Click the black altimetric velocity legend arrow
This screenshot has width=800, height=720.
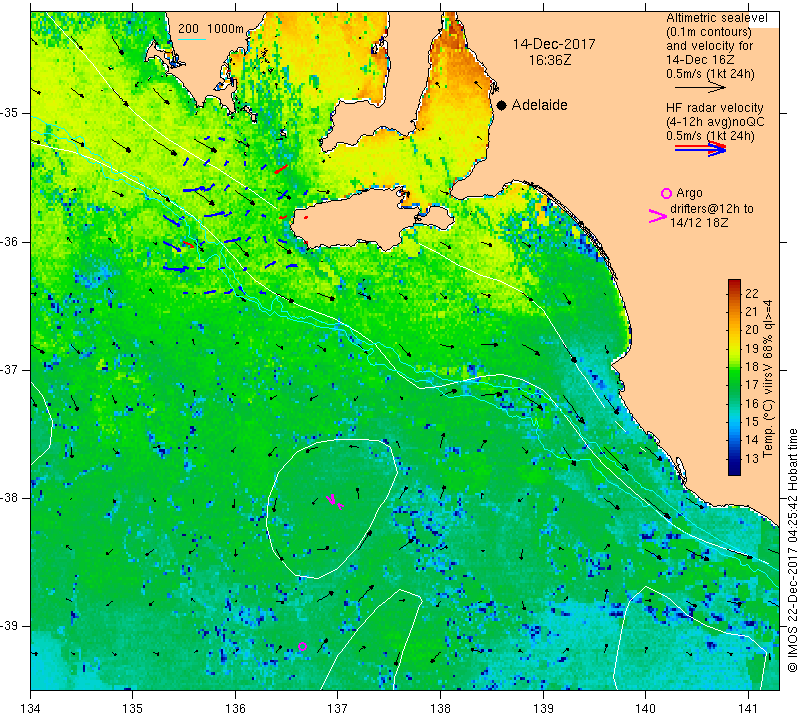coord(700,88)
